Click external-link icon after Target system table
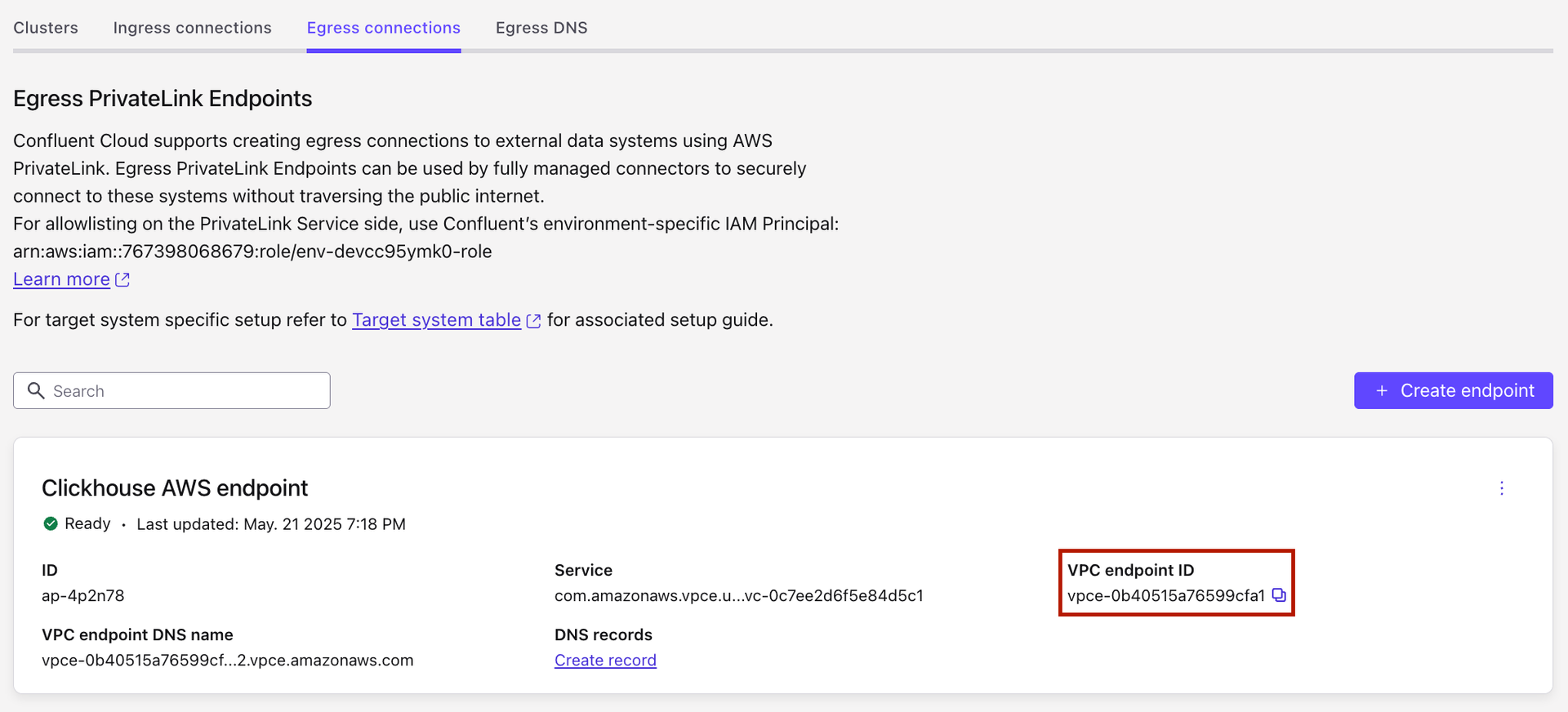 [x=533, y=321]
